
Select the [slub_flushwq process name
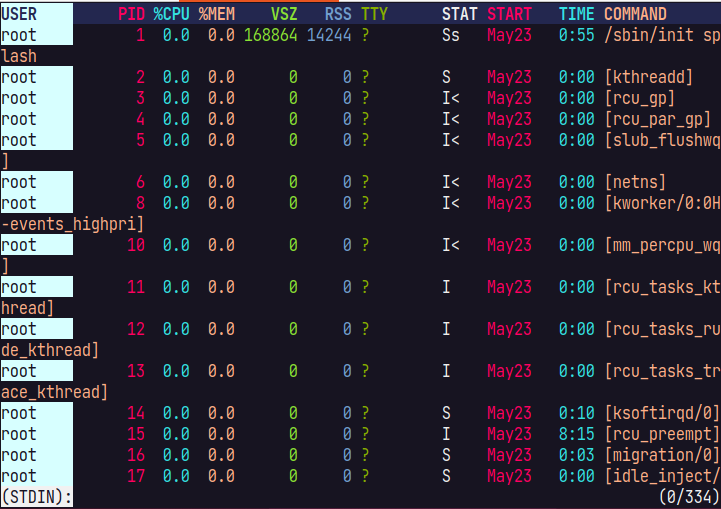click(663, 140)
